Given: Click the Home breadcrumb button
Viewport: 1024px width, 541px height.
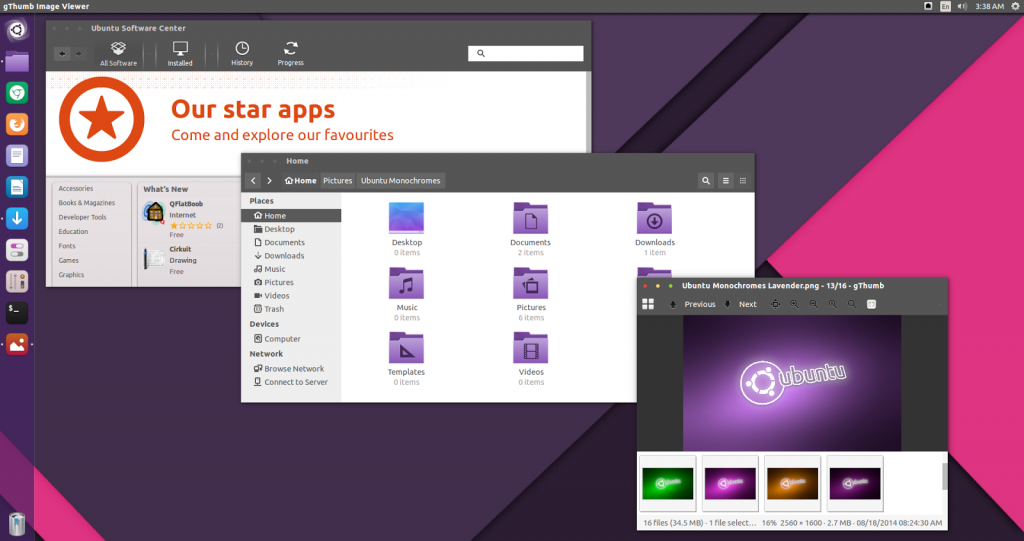Looking at the screenshot, I should tap(300, 180).
